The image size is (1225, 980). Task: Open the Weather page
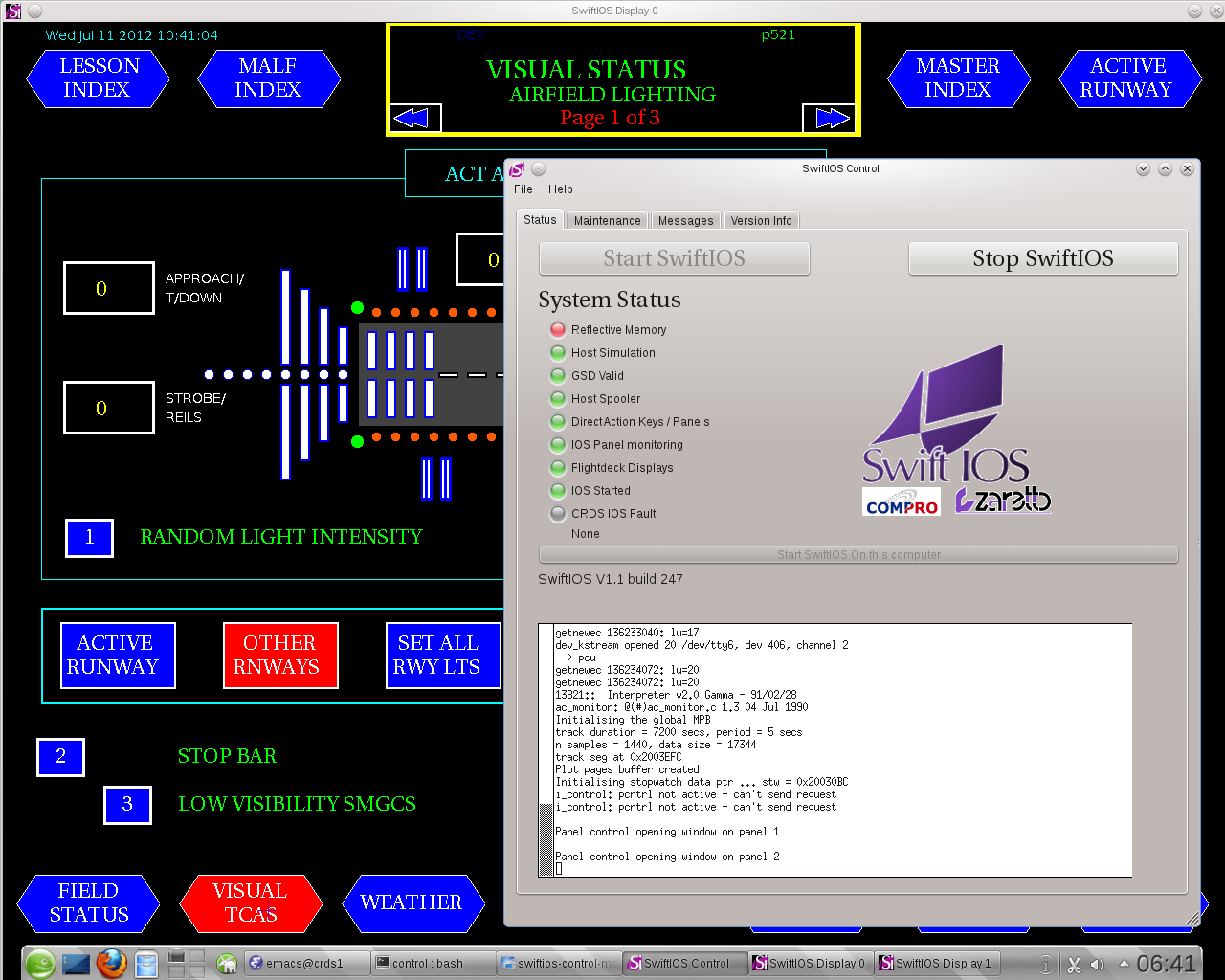pos(412,903)
